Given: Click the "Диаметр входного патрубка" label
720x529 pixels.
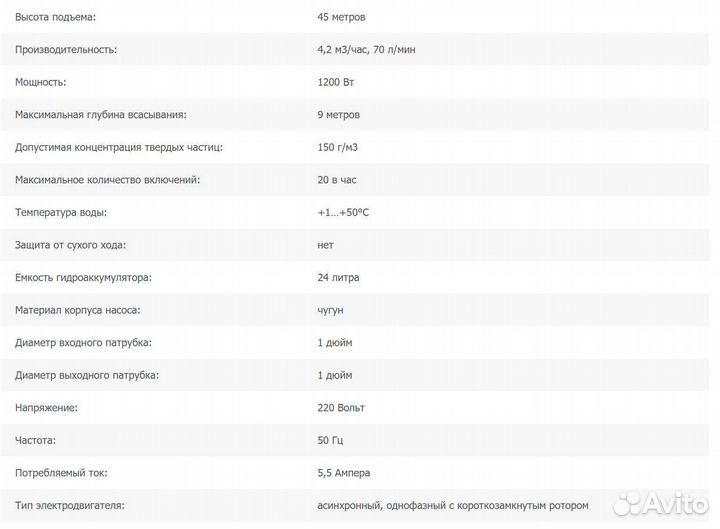Looking at the screenshot, I should pyautogui.click(x=84, y=342).
